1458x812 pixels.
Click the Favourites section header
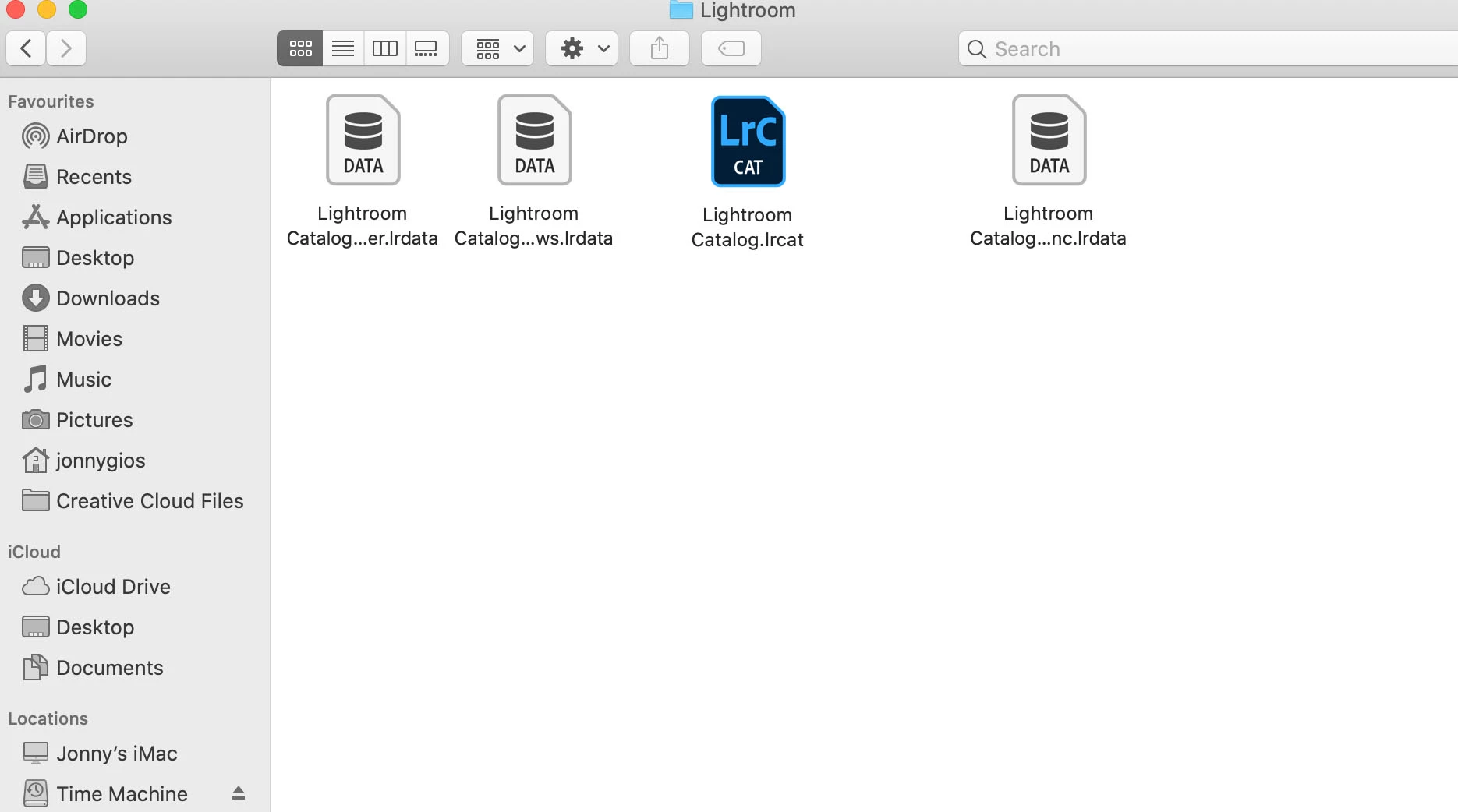[x=51, y=101]
